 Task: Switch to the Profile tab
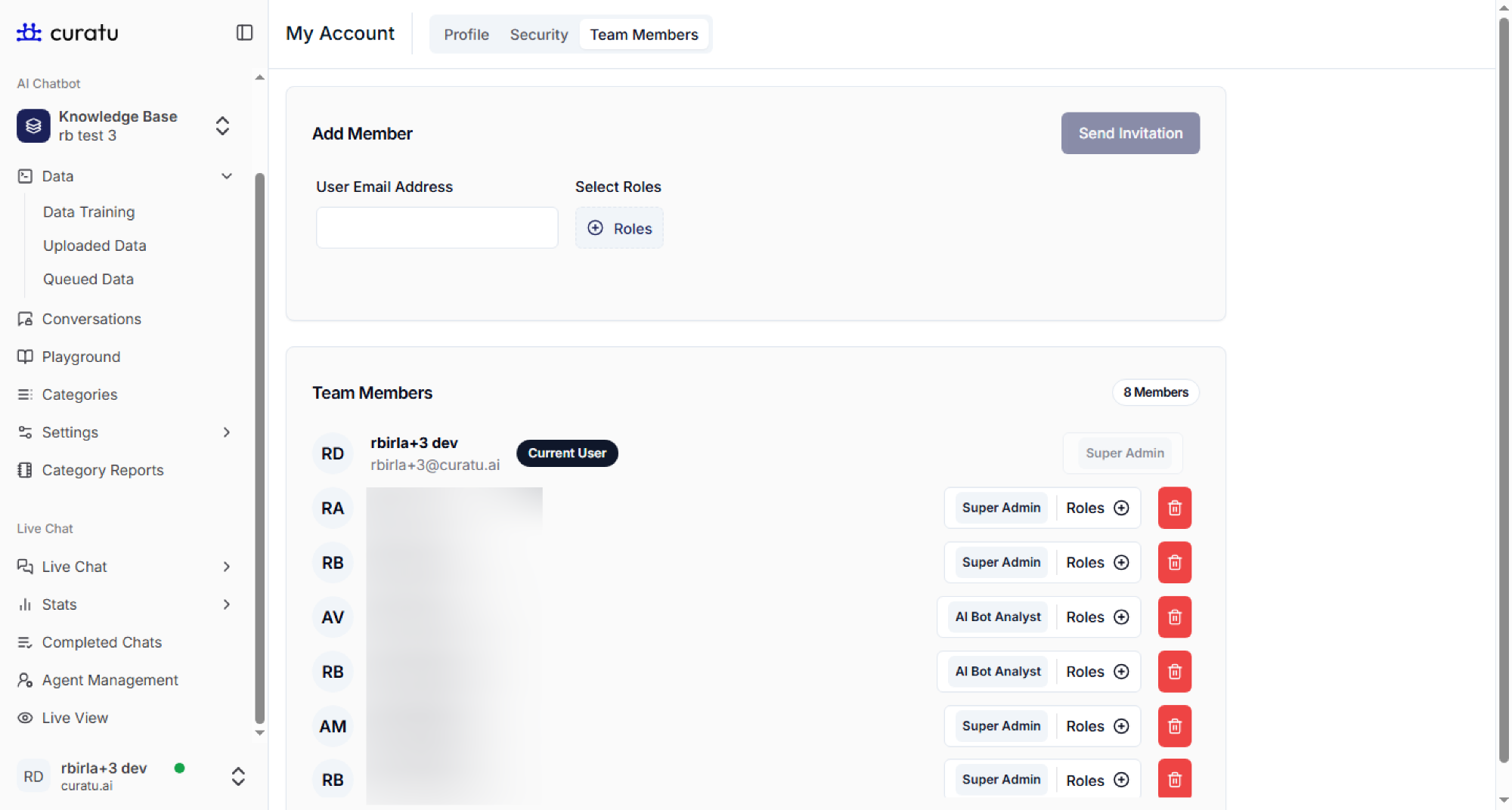point(466,35)
